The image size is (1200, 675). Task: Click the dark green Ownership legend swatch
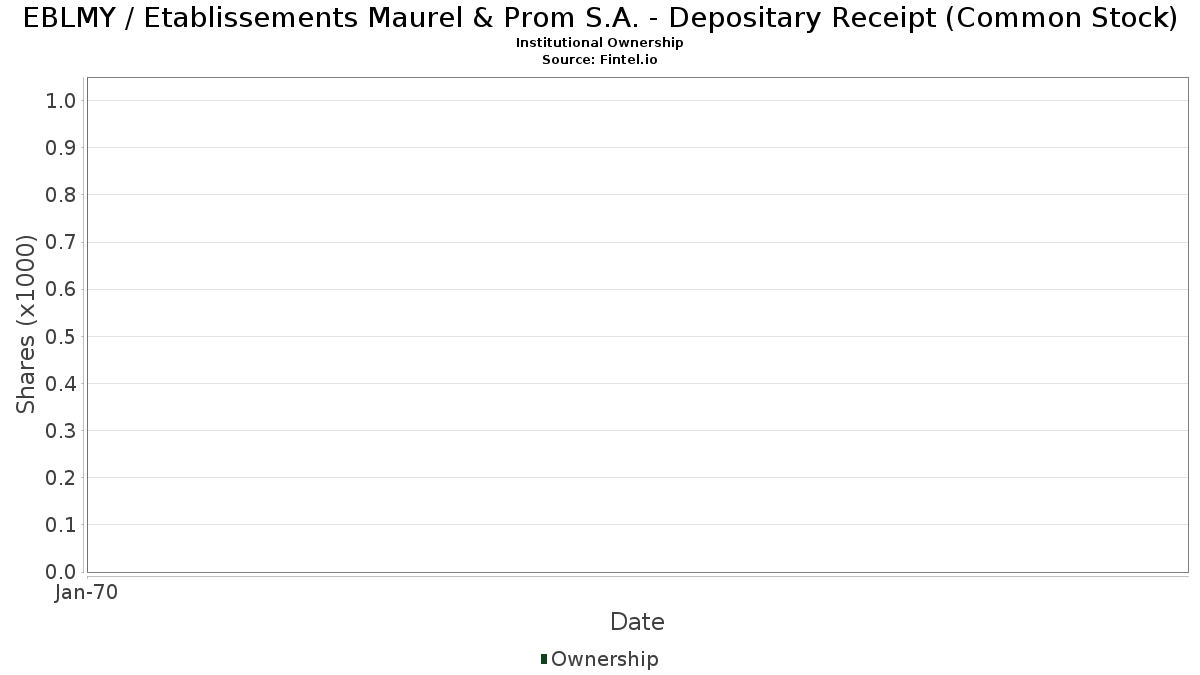click(x=544, y=659)
